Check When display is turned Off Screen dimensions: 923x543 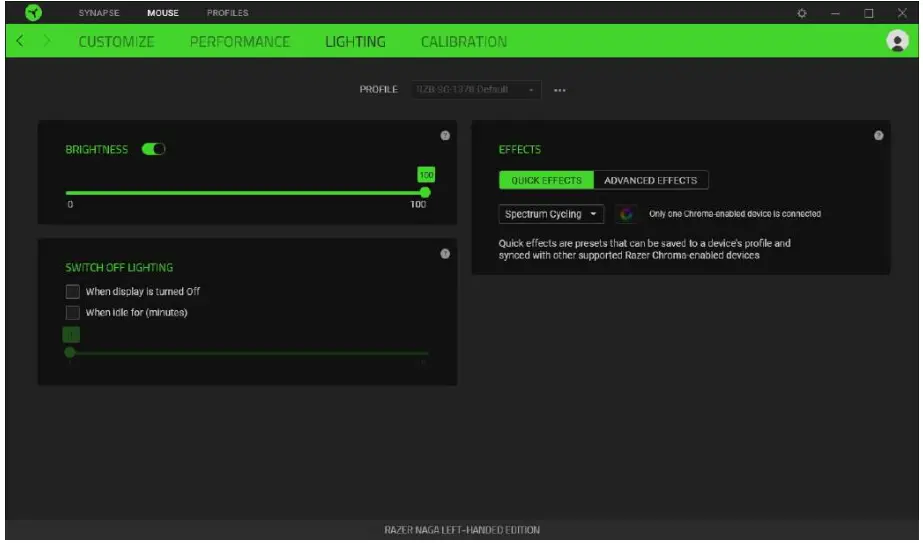coord(72,292)
